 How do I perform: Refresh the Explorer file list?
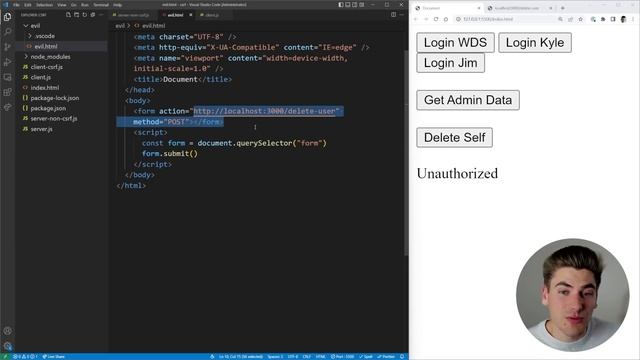[84, 15]
